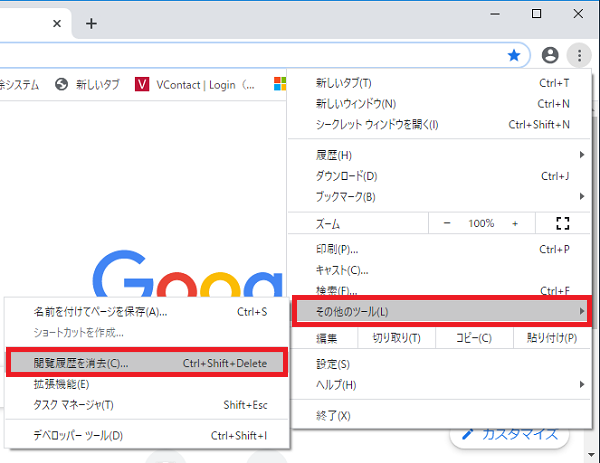Choose 名前を付けてページを保存(A)...

pyautogui.click(x=147, y=312)
